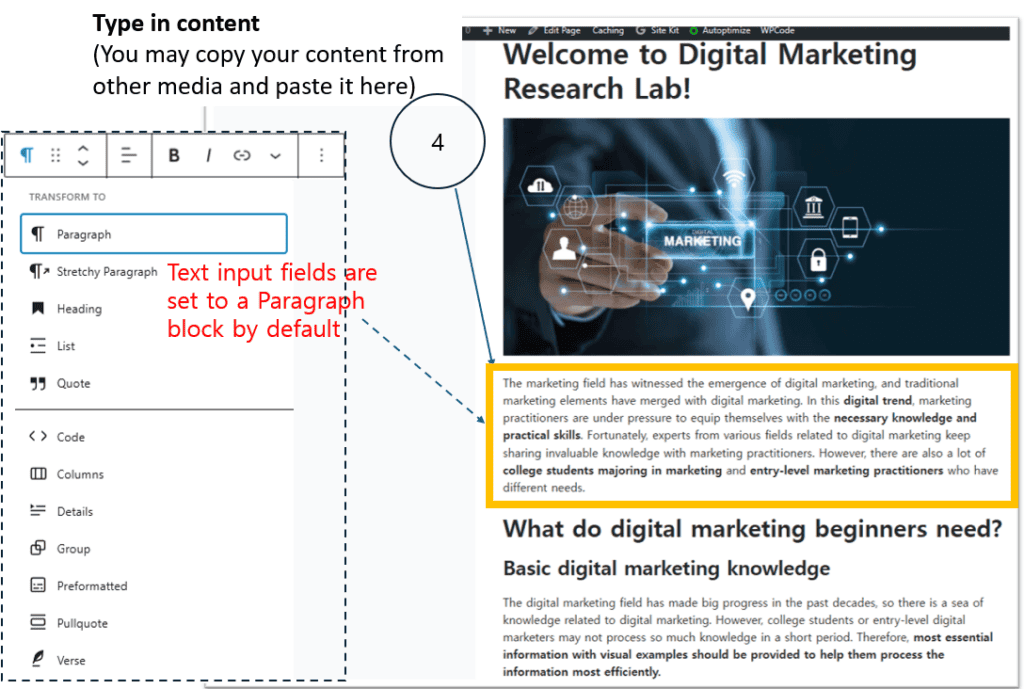Select Paragraph in the Transform To list
Viewport: 1024px width, 689px height.
click(x=153, y=234)
